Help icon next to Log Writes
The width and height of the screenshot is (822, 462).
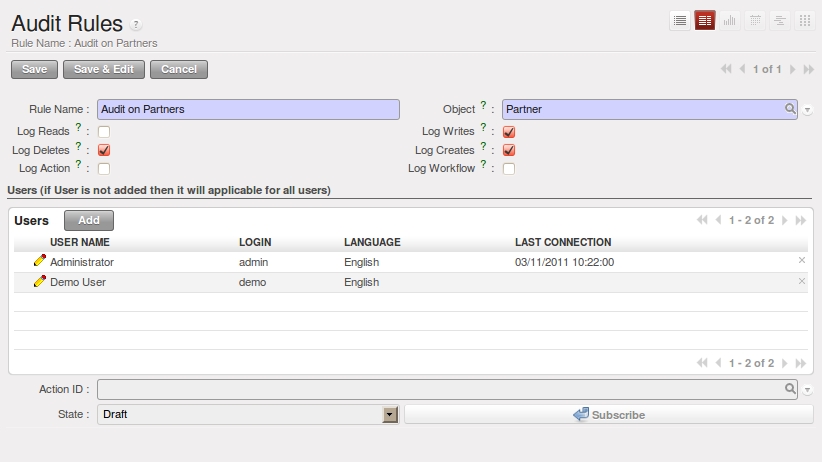click(x=483, y=127)
